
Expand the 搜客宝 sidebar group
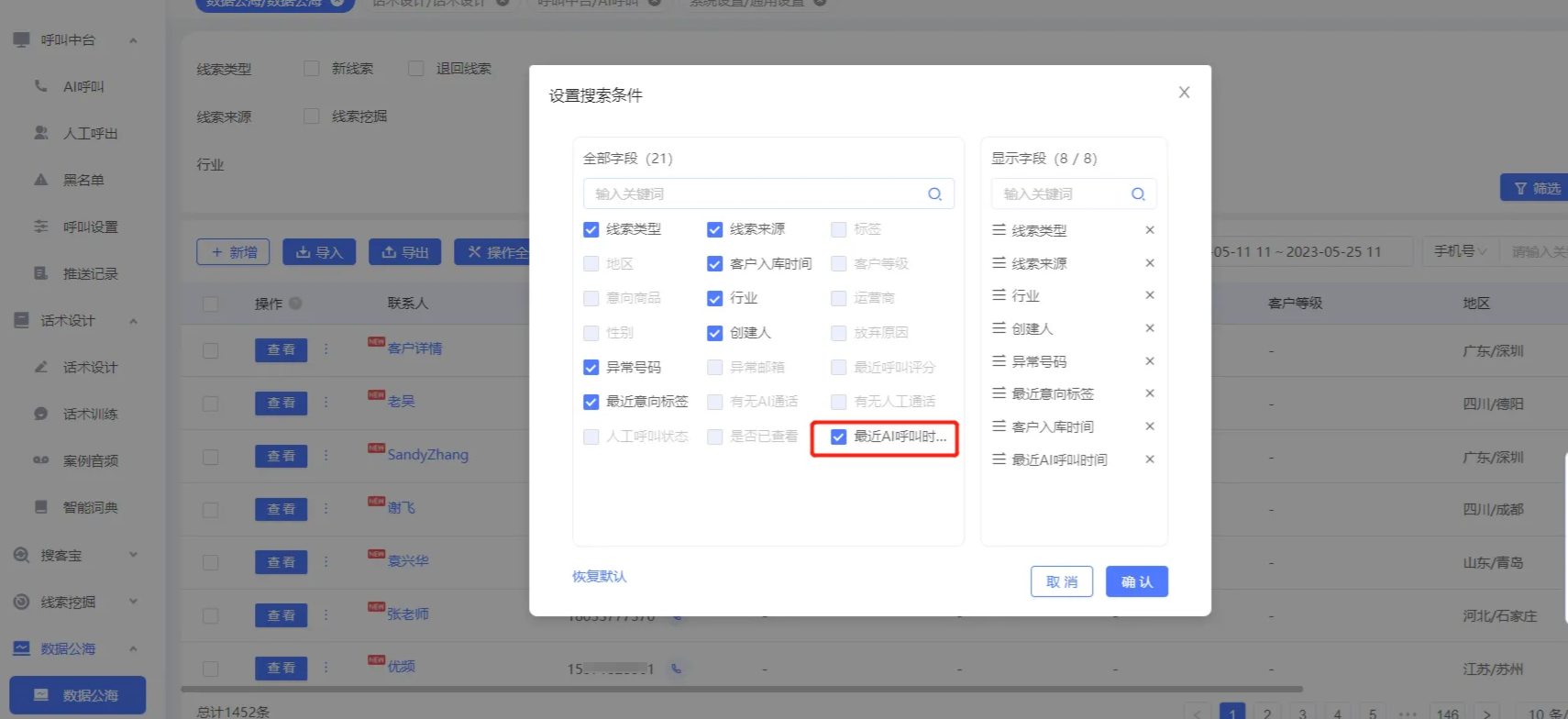pos(133,555)
